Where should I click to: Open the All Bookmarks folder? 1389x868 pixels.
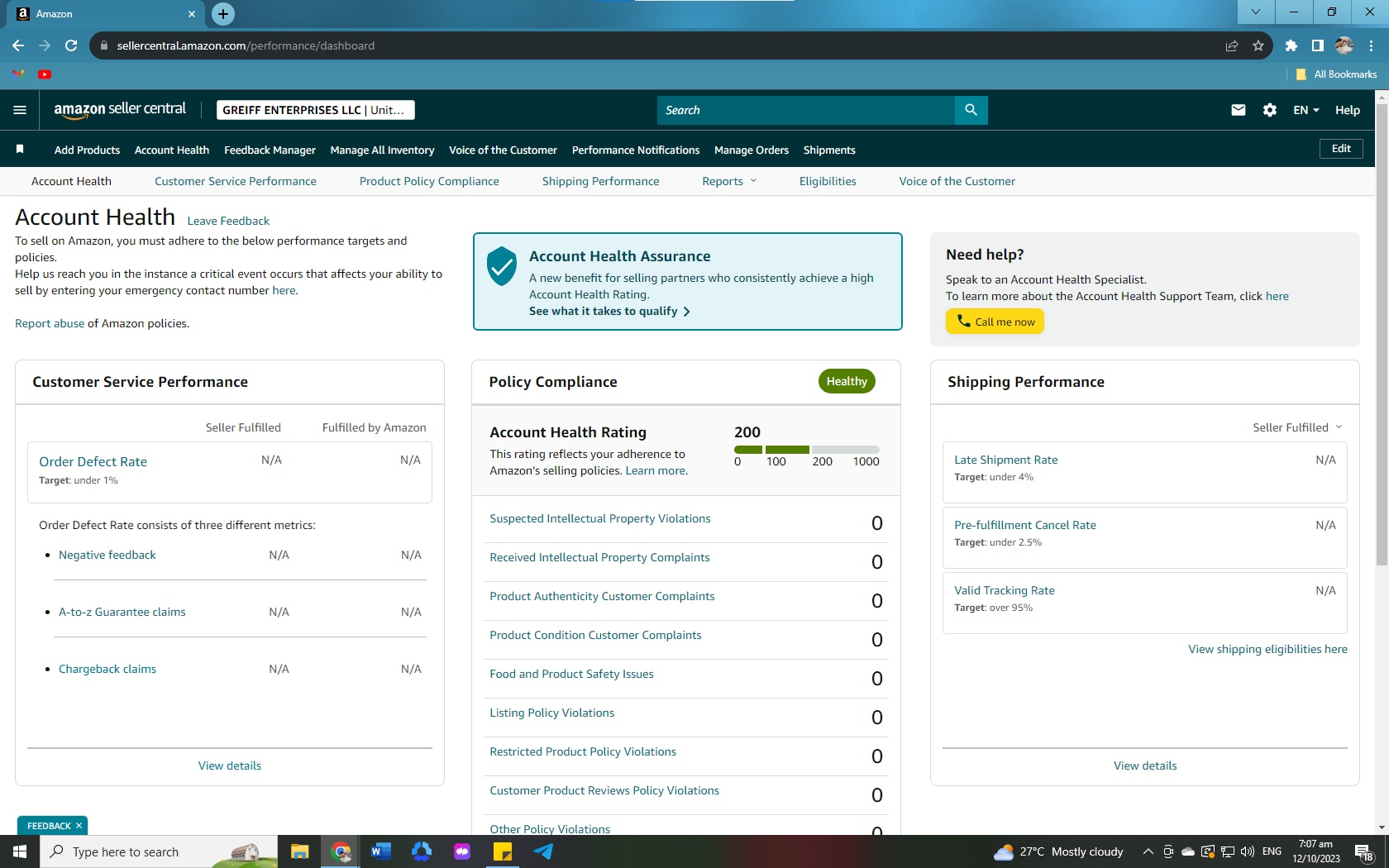tap(1336, 74)
